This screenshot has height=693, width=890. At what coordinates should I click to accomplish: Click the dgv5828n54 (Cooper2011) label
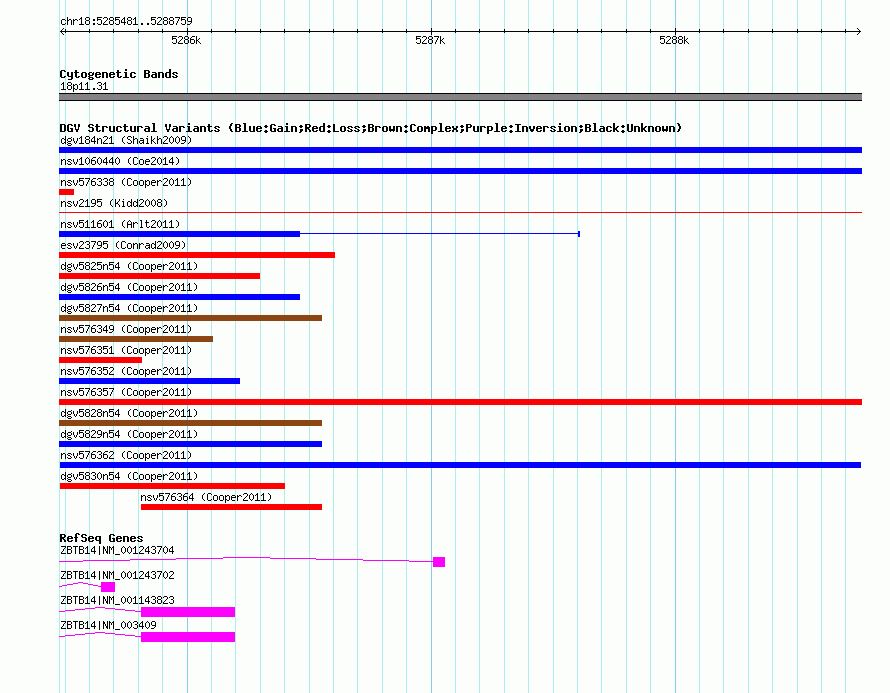click(129, 413)
